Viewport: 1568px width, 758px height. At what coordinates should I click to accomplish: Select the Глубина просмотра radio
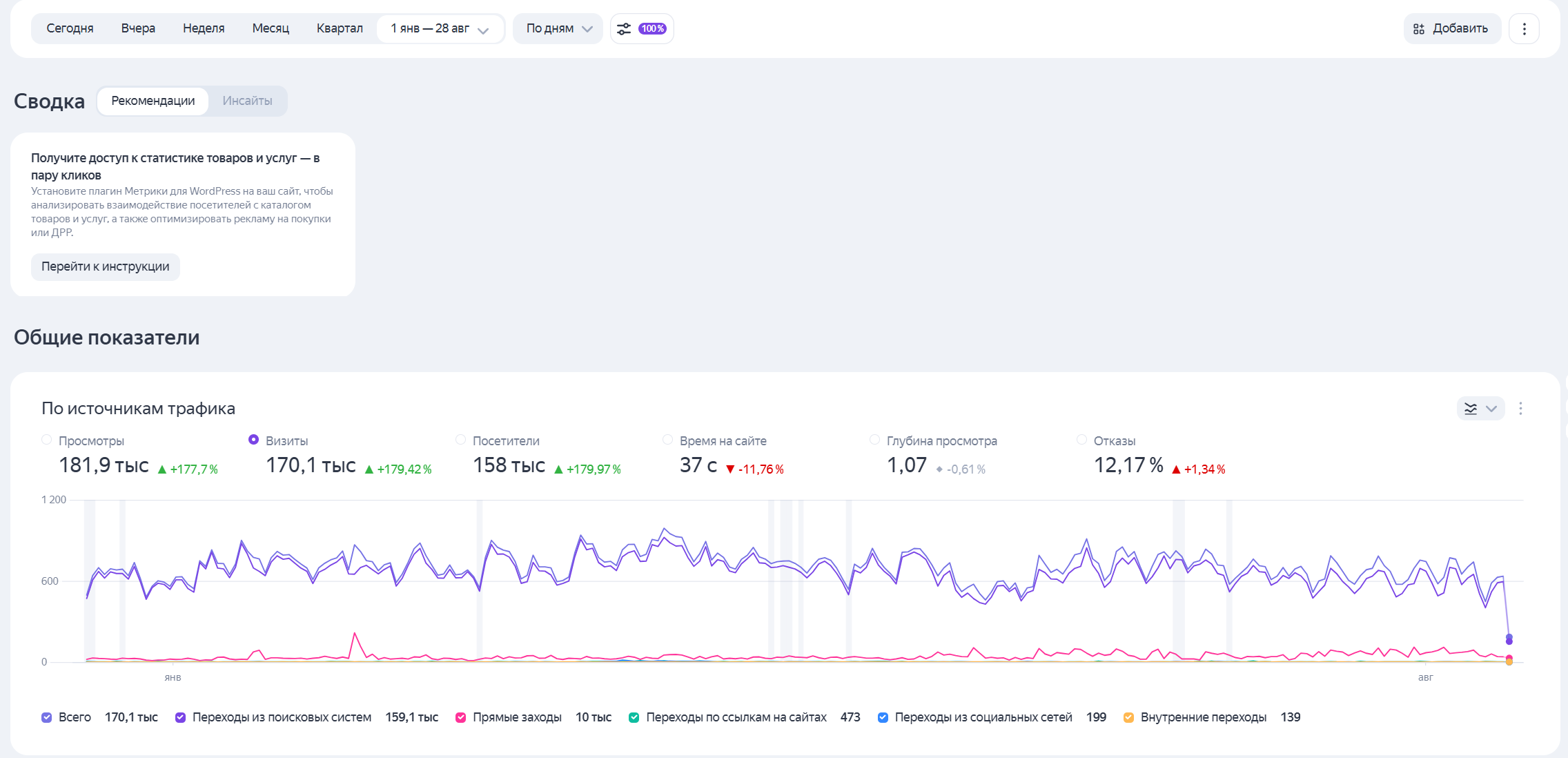click(x=874, y=440)
